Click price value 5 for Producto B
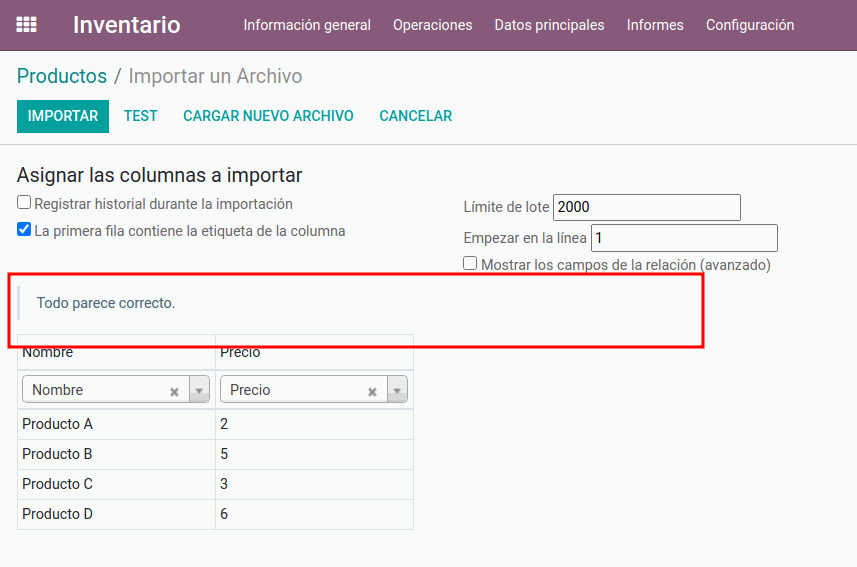Image resolution: width=857 pixels, height=567 pixels. (x=314, y=454)
